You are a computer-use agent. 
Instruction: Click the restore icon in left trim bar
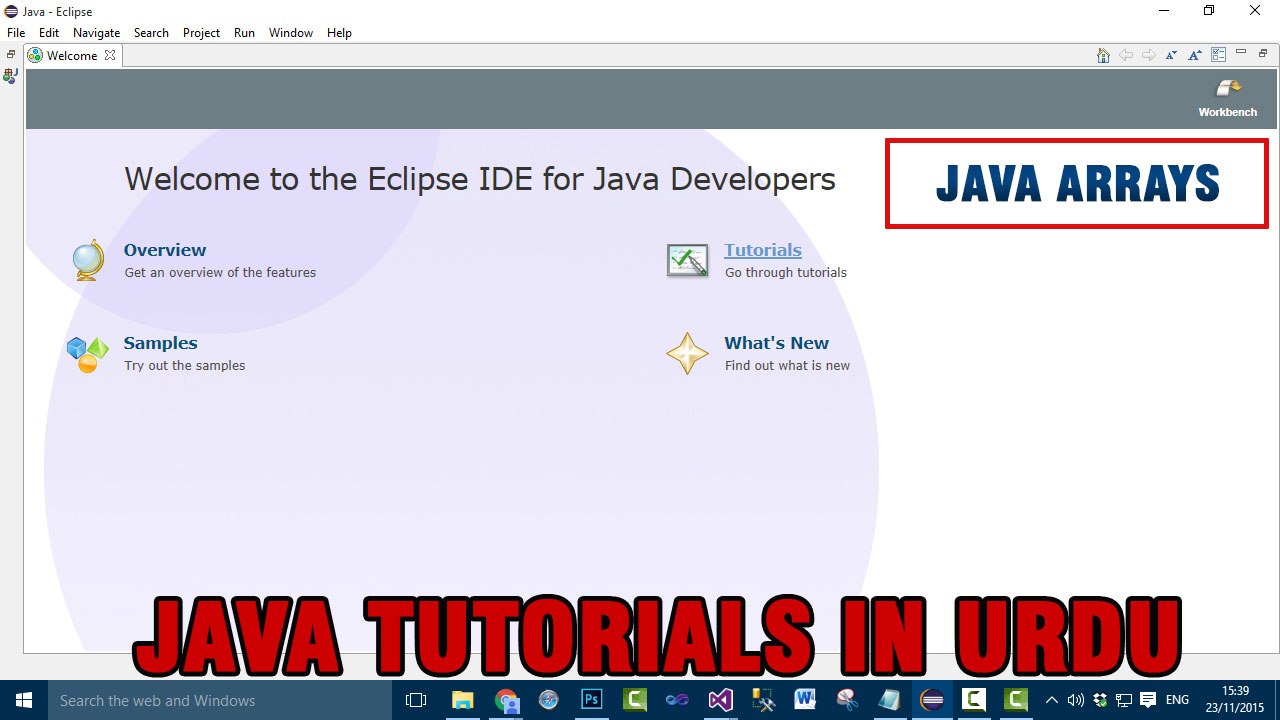point(11,54)
